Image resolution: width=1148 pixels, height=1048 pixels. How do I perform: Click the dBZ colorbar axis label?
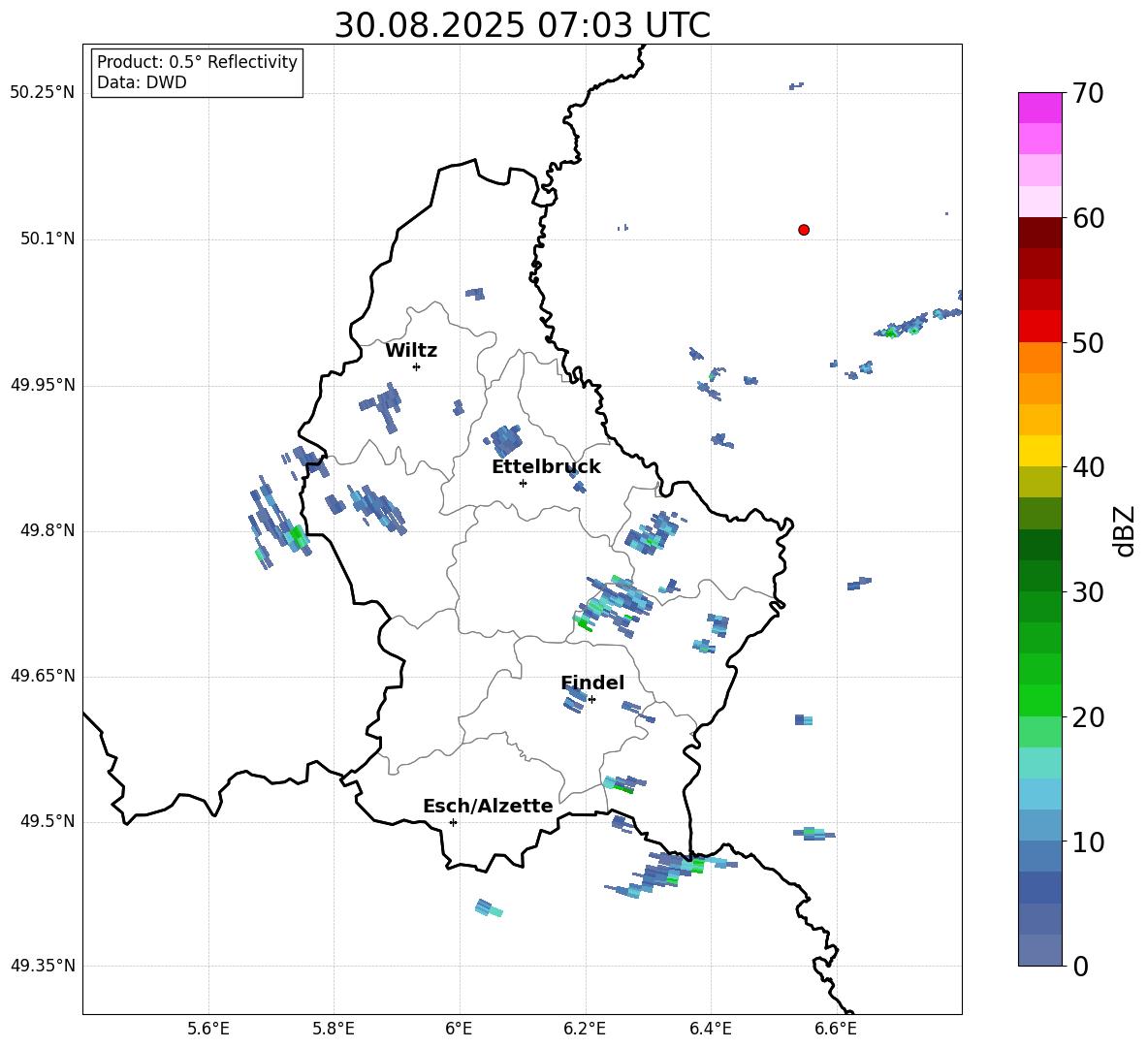click(x=1125, y=530)
